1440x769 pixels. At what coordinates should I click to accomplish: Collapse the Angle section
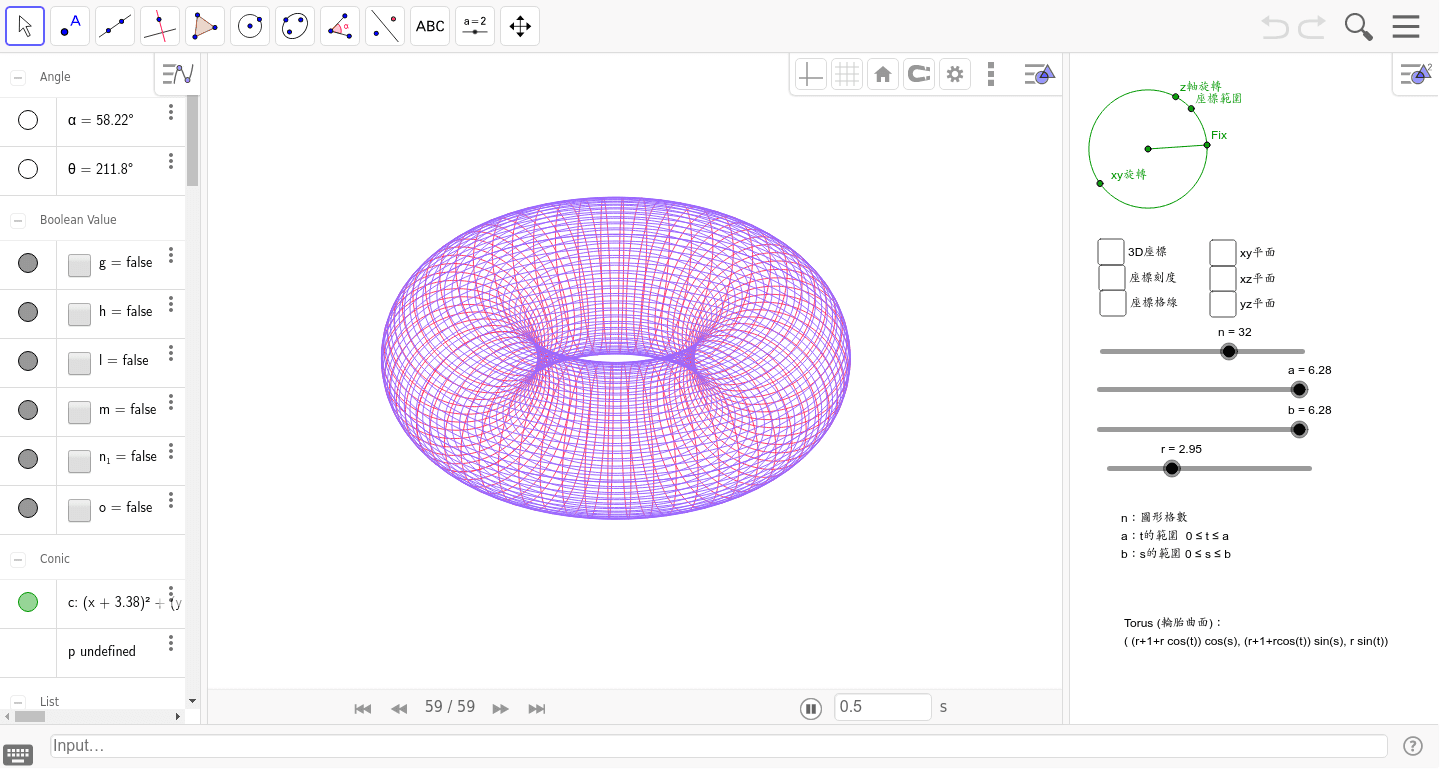(x=16, y=76)
